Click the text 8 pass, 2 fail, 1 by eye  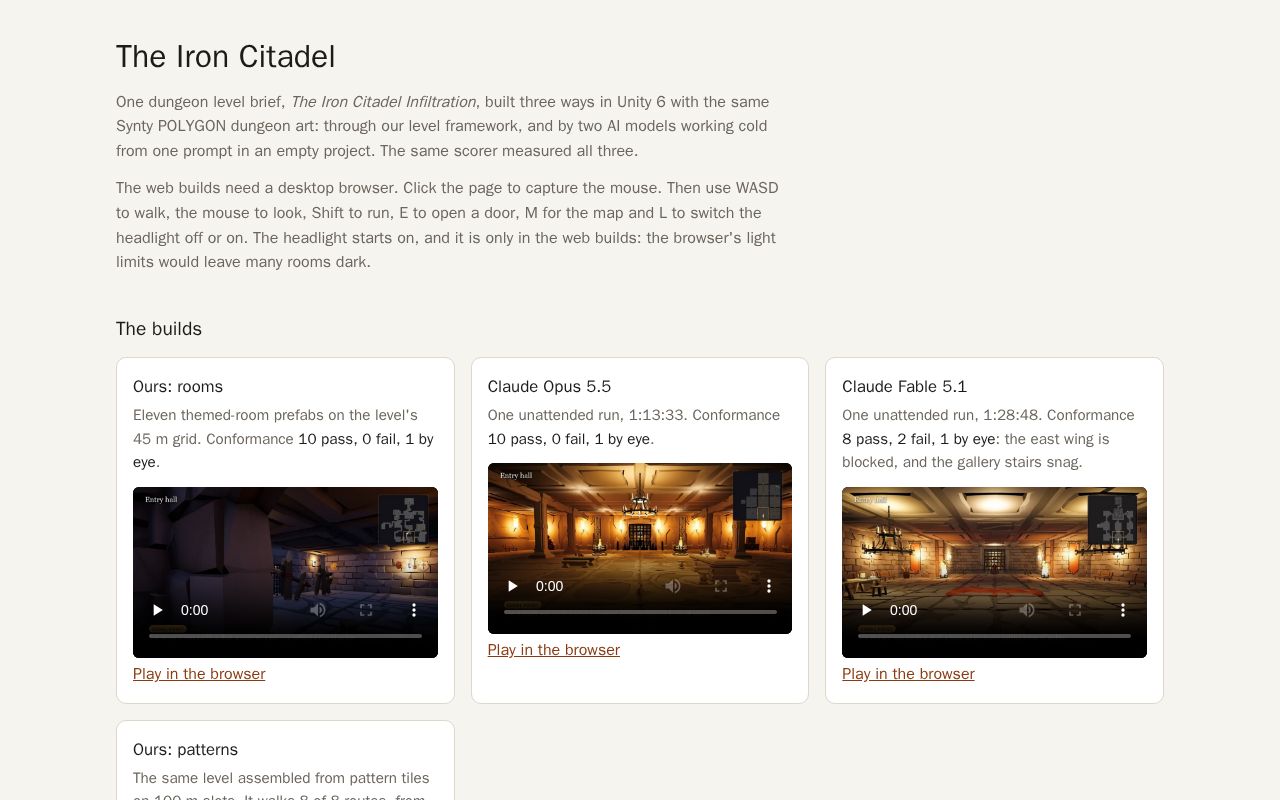(x=919, y=439)
